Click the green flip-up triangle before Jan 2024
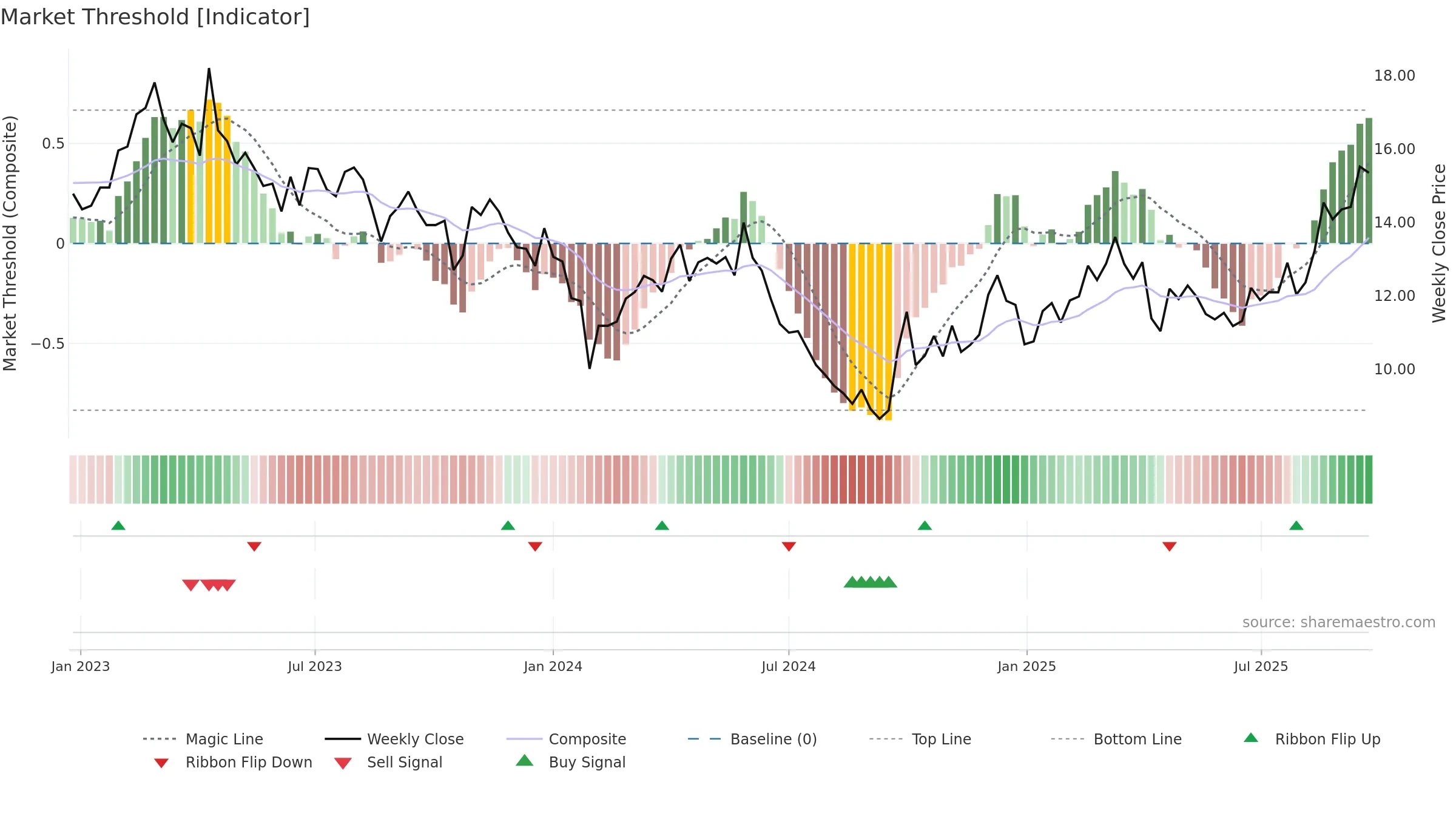 pos(508,525)
